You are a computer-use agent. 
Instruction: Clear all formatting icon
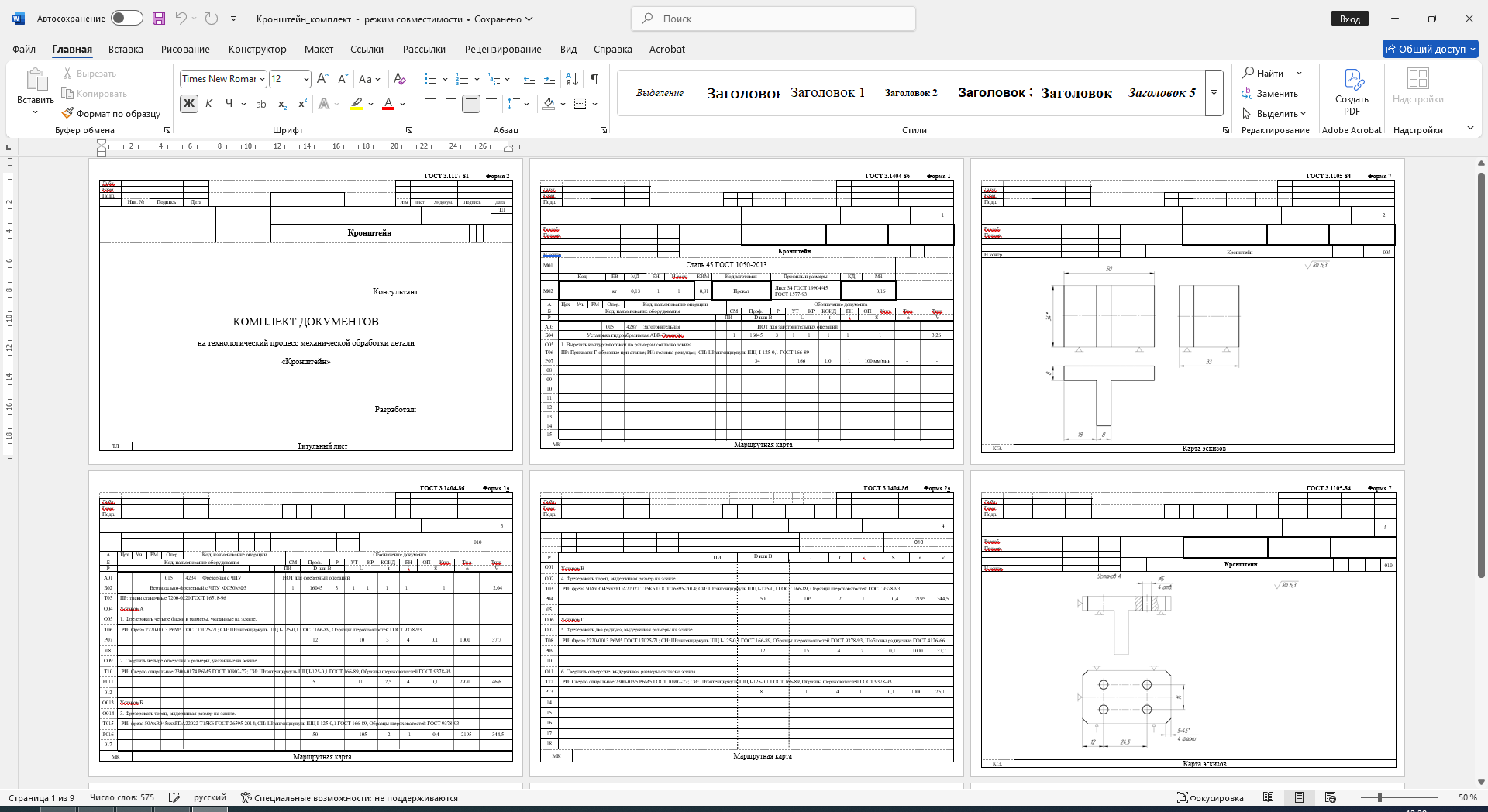point(399,79)
